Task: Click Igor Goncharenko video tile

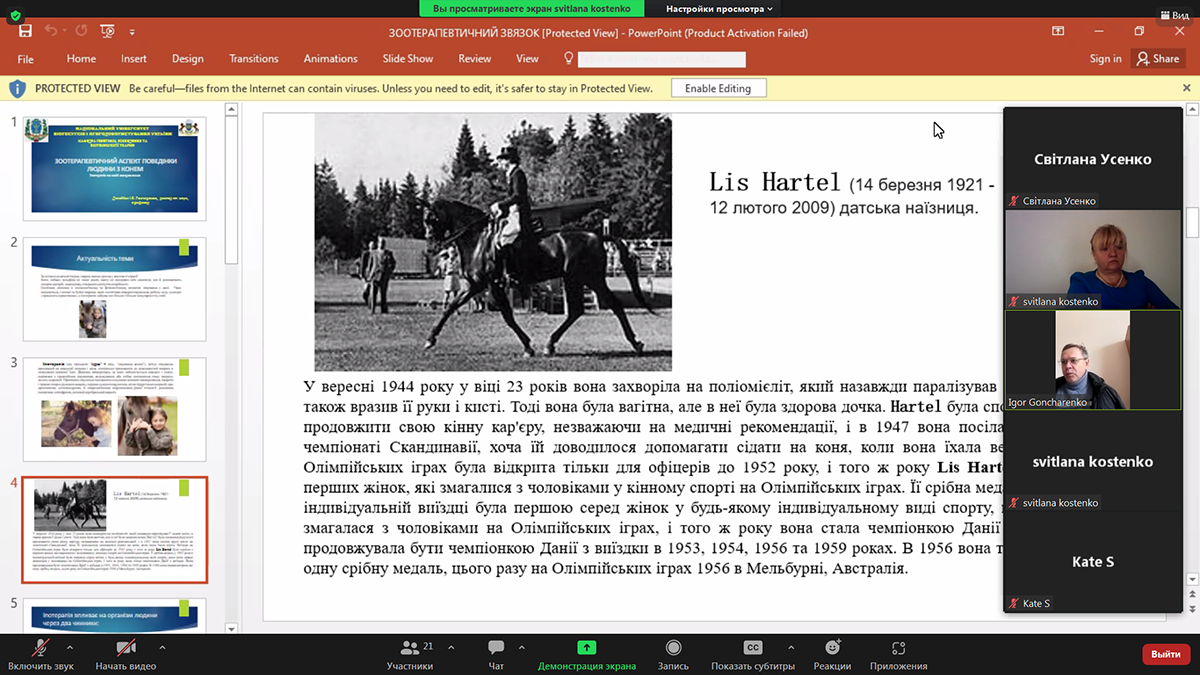Action: [1092, 360]
